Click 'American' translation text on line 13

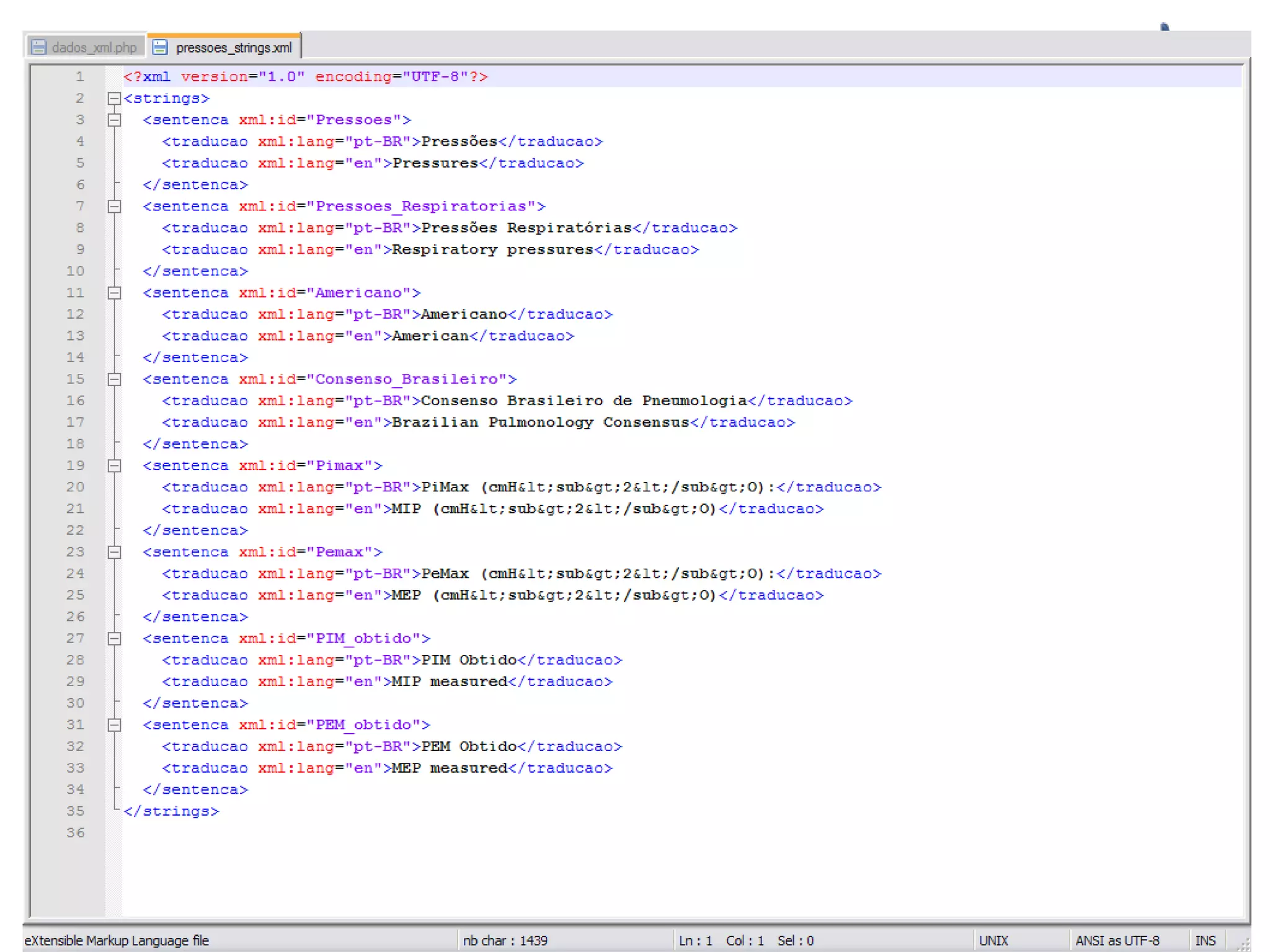click(x=430, y=336)
